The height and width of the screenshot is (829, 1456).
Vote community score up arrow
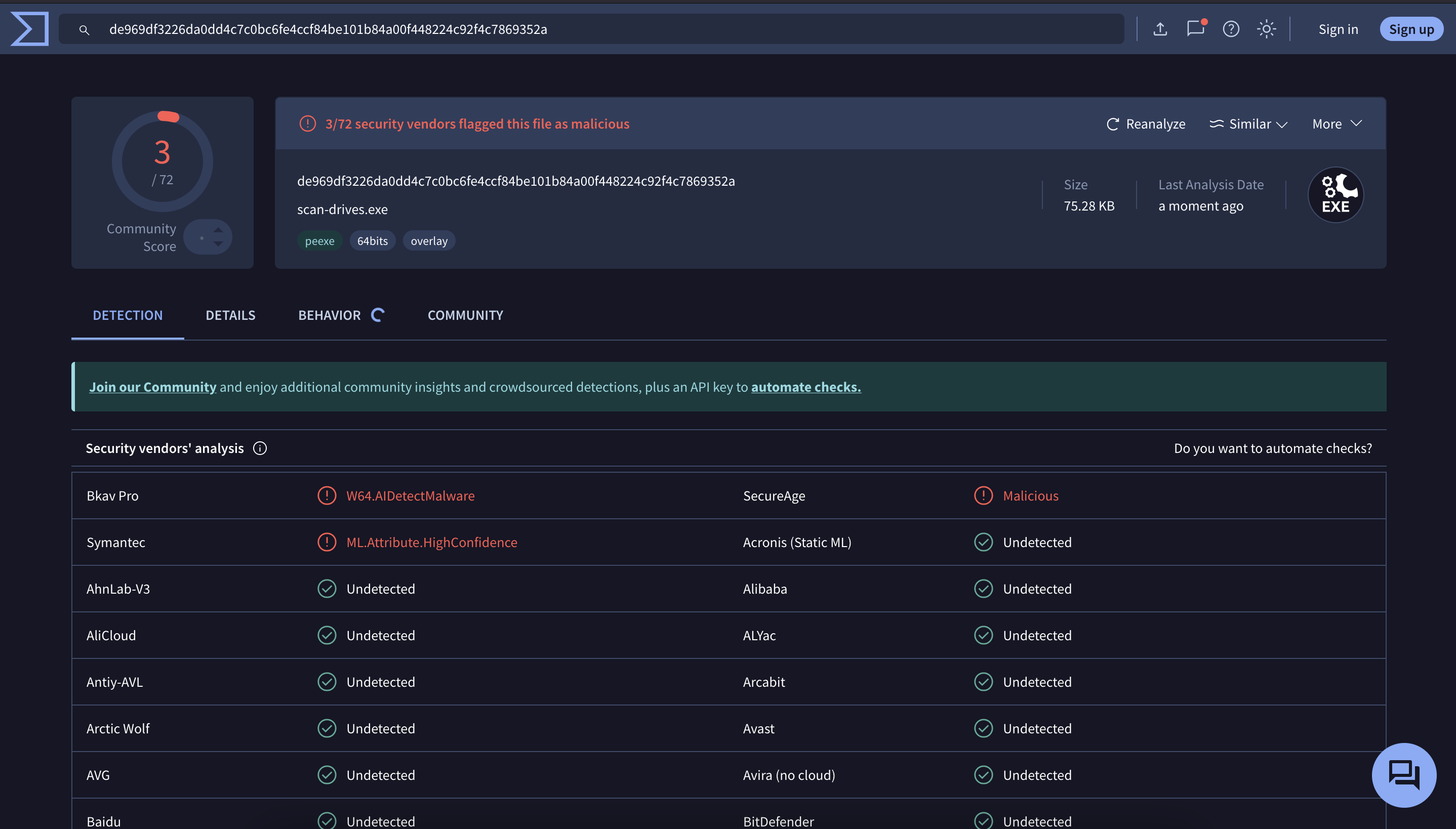[x=218, y=229]
